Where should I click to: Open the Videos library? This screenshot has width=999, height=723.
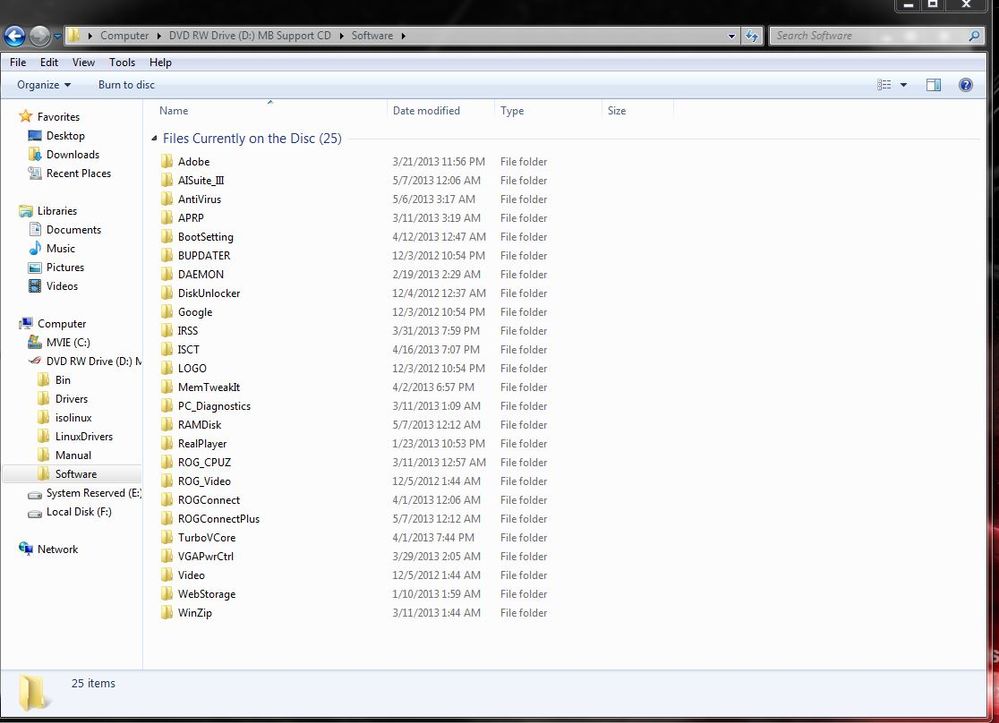[x=53, y=286]
